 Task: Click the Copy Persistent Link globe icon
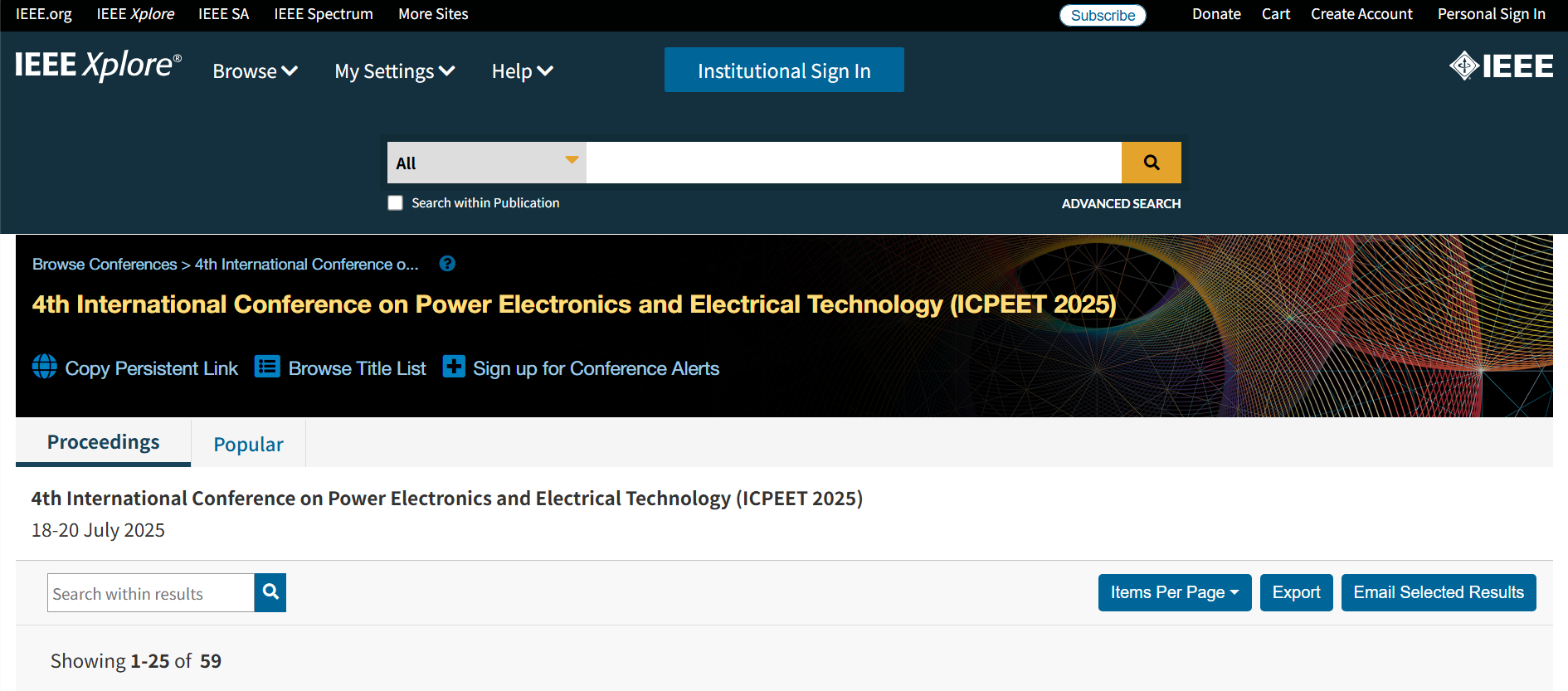pos(45,367)
